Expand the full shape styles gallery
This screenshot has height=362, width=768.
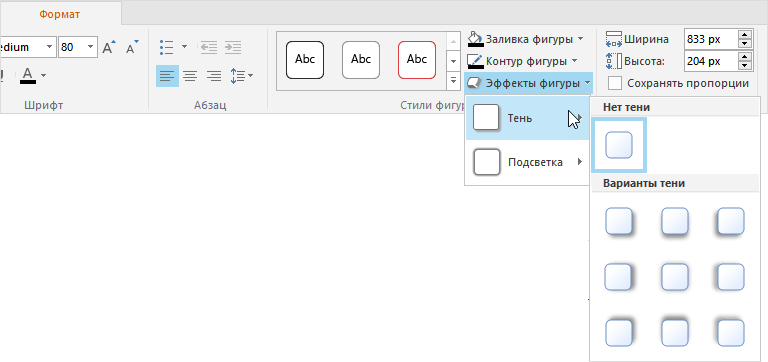point(453,81)
